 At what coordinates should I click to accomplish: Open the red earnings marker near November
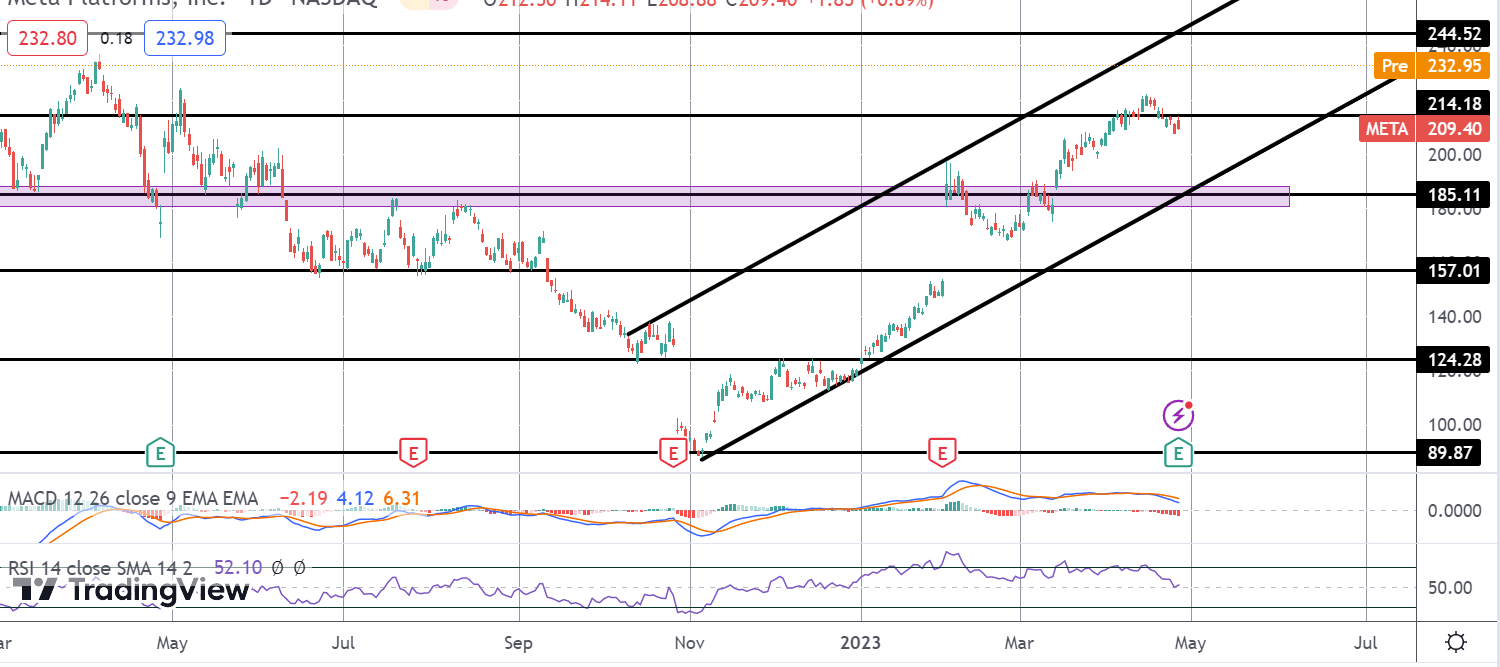[673, 453]
